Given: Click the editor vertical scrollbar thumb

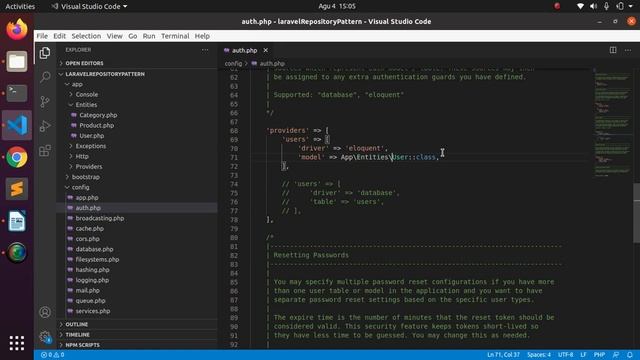Looking at the screenshot, I should click(x=637, y=214).
